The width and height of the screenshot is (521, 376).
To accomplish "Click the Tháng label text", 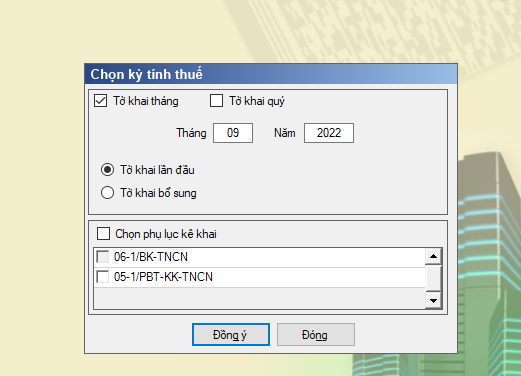I will 191,133.
